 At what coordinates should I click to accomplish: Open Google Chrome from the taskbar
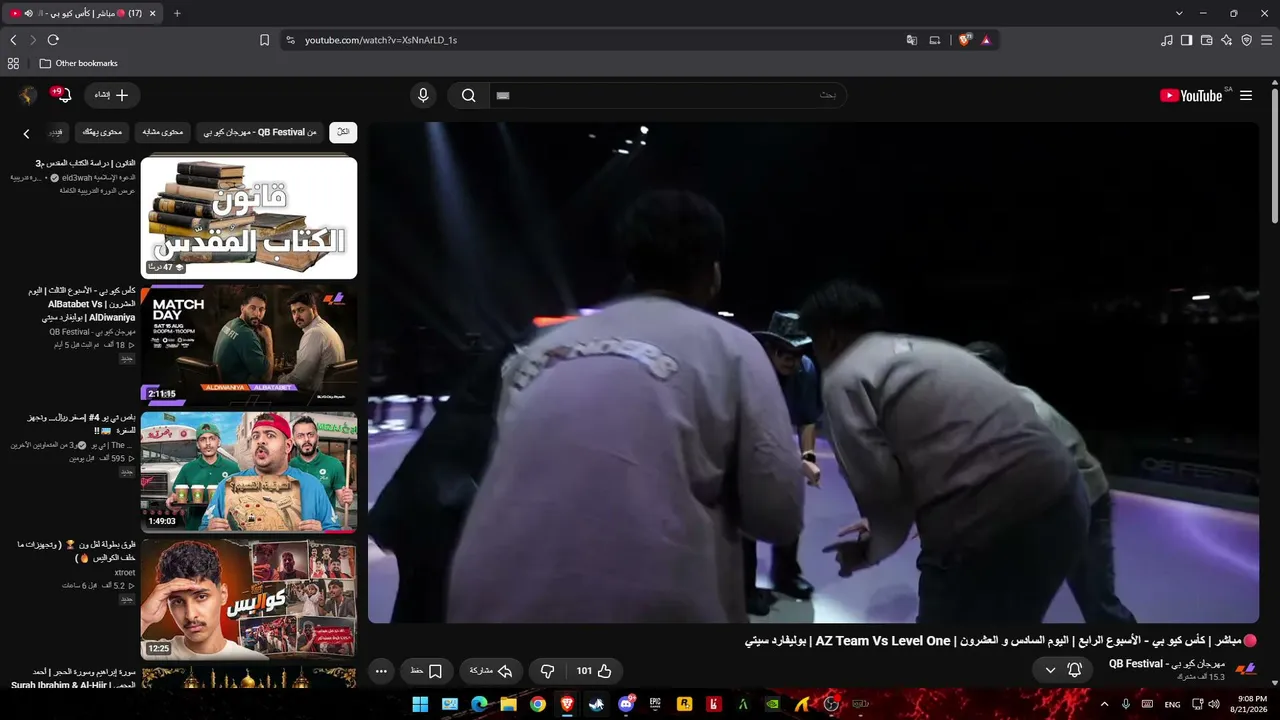(x=538, y=704)
